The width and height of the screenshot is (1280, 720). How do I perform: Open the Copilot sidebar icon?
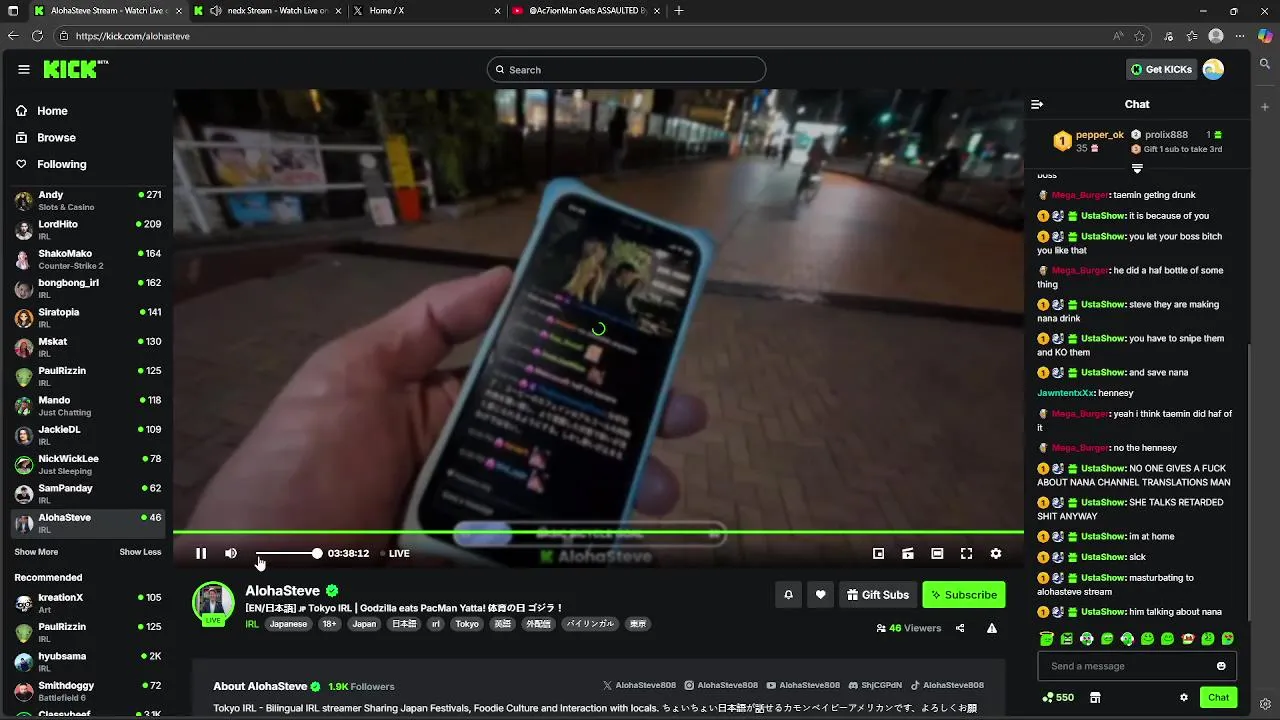(1265, 36)
